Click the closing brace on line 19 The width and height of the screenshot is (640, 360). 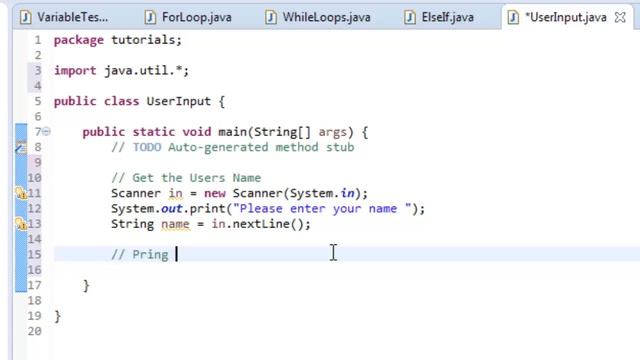[58, 316]
